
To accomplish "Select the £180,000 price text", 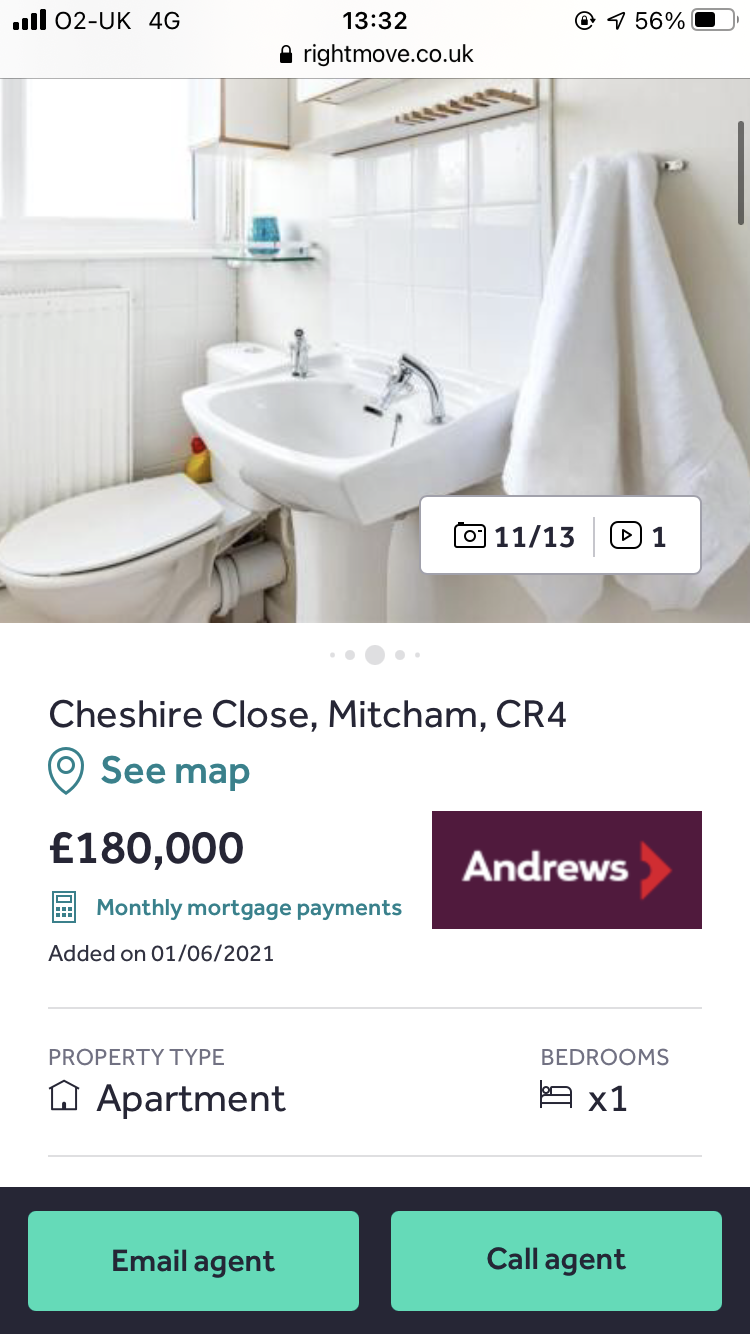I will (x=146, y=848).
